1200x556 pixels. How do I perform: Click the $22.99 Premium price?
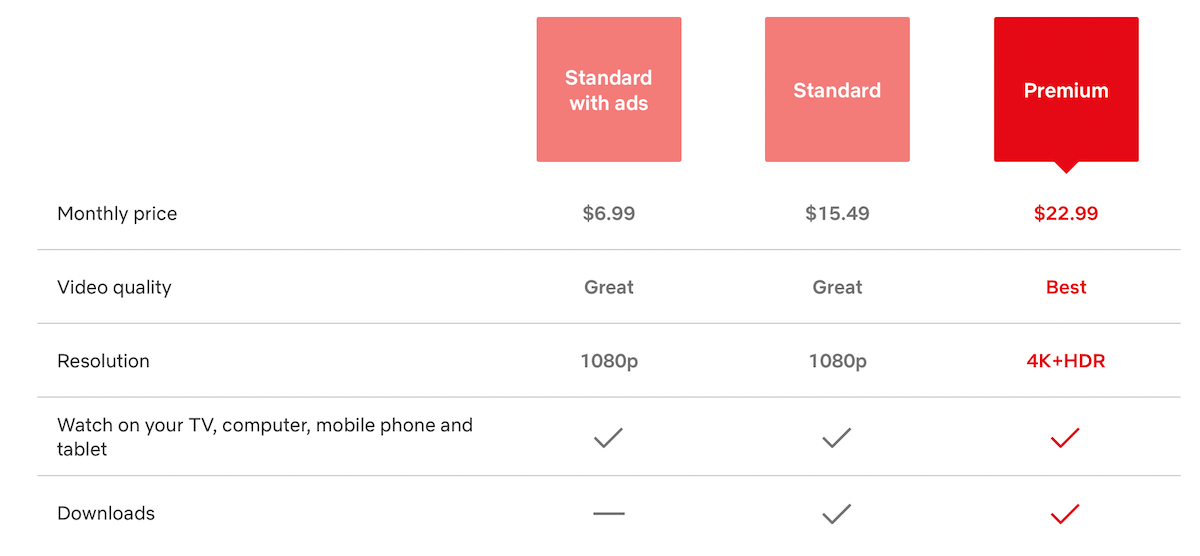click(x=1066, y=213)
